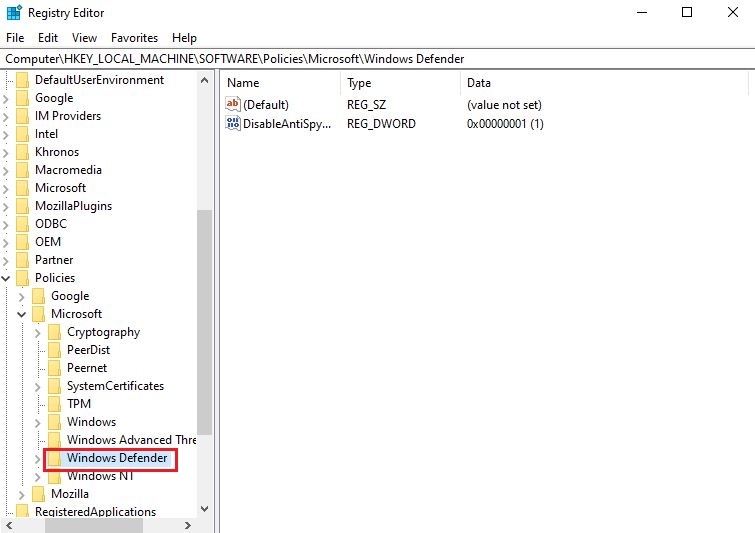755x533 pixels.
Task: Click the SystemCertificates folder icon
Action: pyautogui.click(x=54, y=386)
